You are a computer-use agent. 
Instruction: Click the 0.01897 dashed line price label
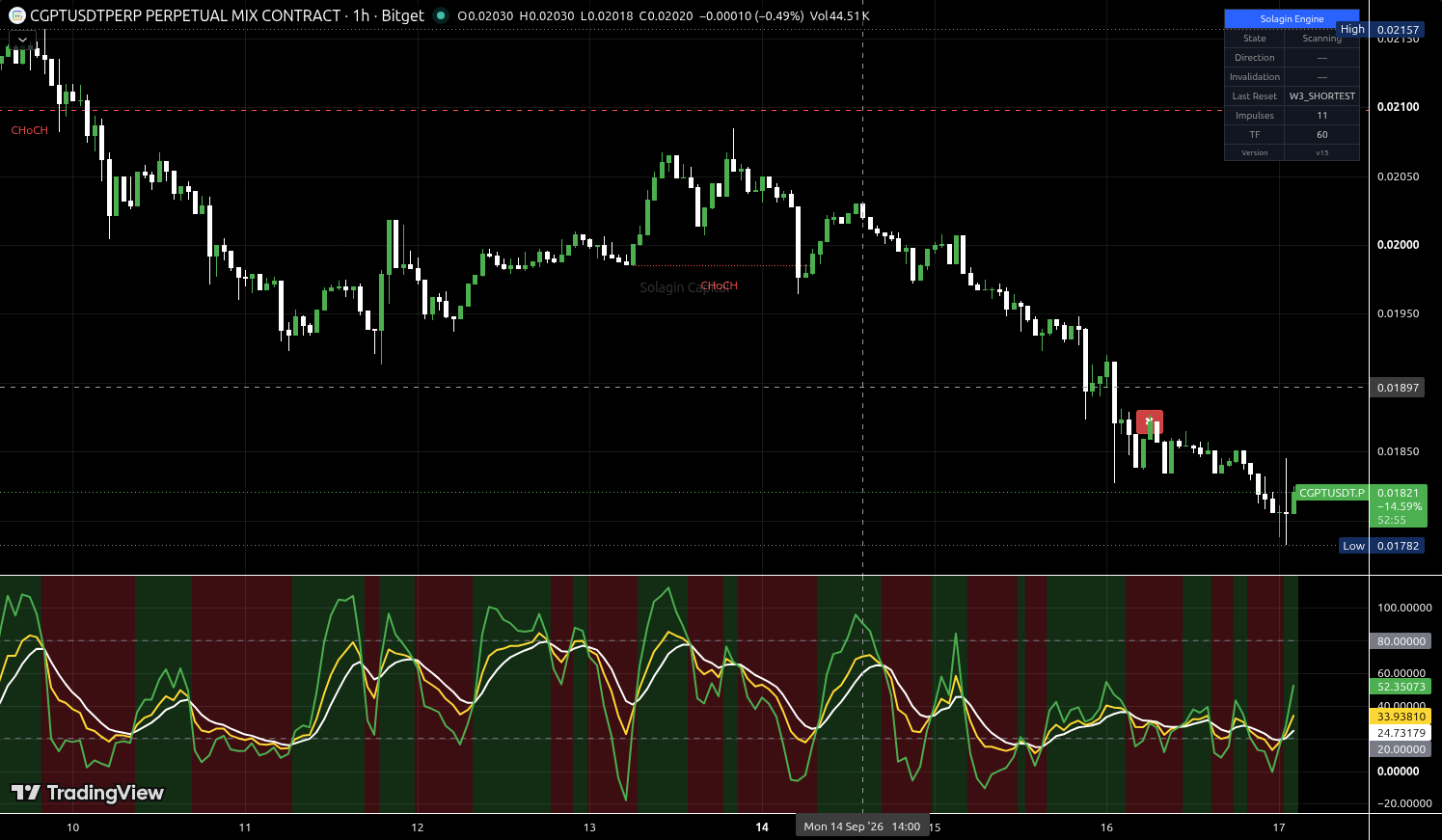pyautogui.click(x=1398, y=388)
